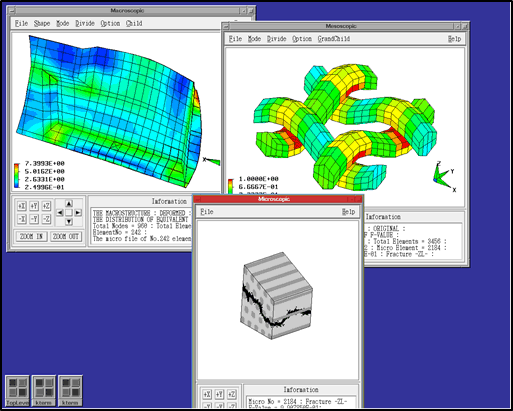Viewport: 513px width, 411px height.
Task: Click the +Z view button in Microscopic window
Action: [232, 394]
